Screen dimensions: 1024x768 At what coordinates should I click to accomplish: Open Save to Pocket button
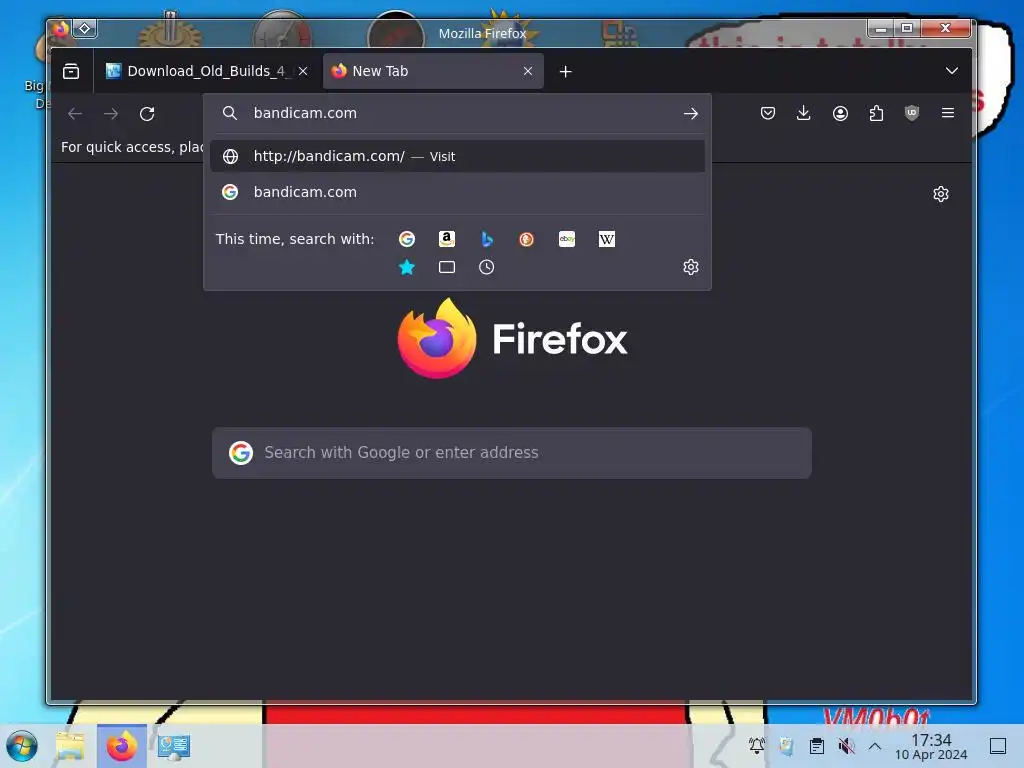coord(768,114)
